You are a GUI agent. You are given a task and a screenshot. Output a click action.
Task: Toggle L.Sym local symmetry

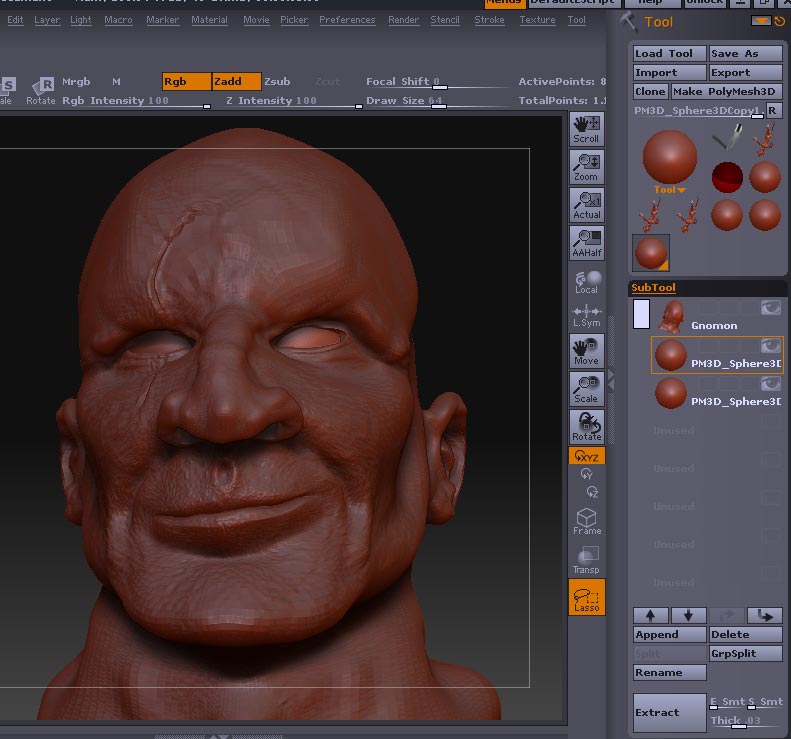click(x=586, y=316)
